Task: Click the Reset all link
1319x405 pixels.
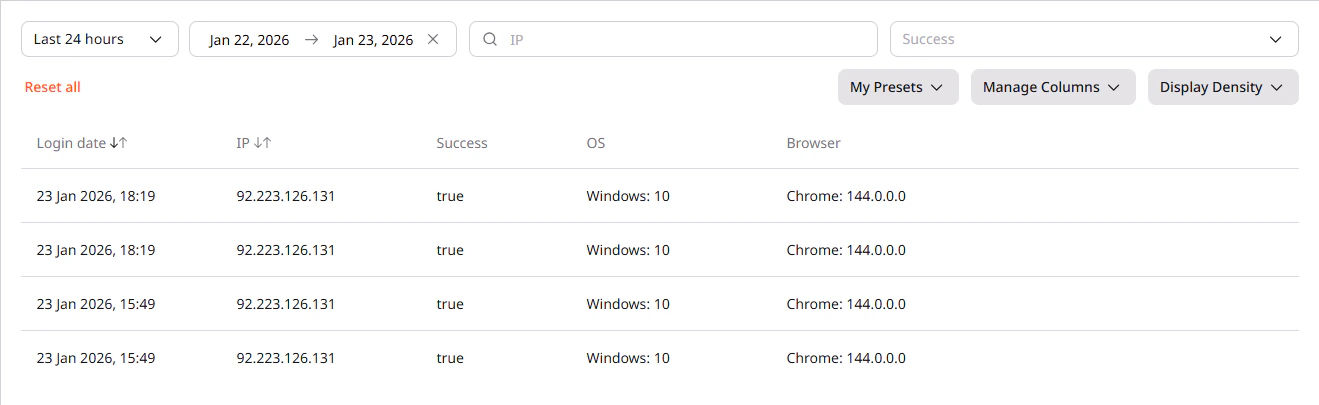Action: coord(53,87)
